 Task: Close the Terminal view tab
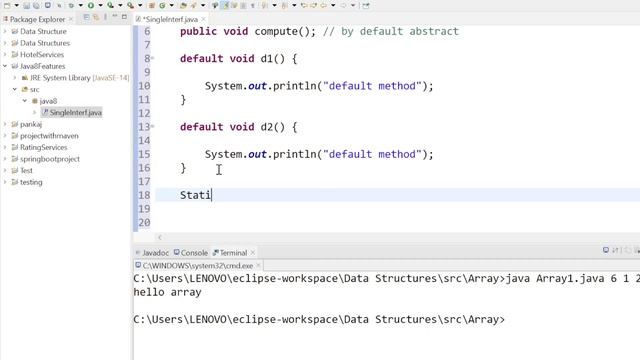click(253, 253)
